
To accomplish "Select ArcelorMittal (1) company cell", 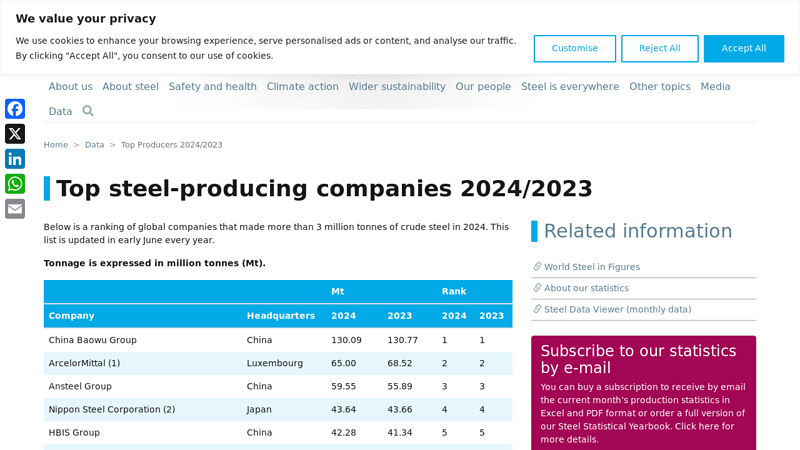I will tap(84, 363).
